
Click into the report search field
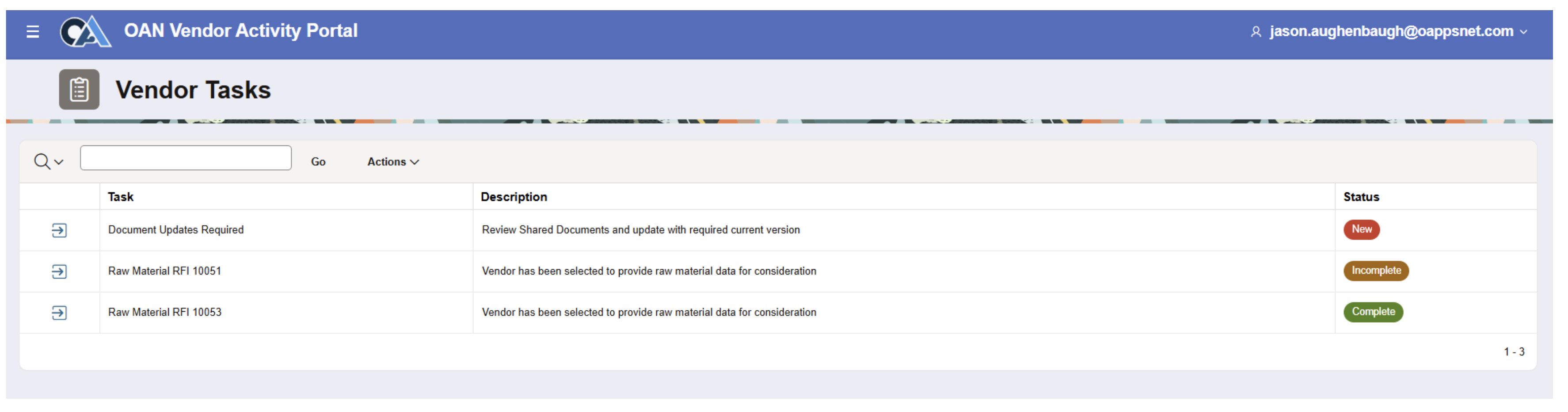[186, 158]
